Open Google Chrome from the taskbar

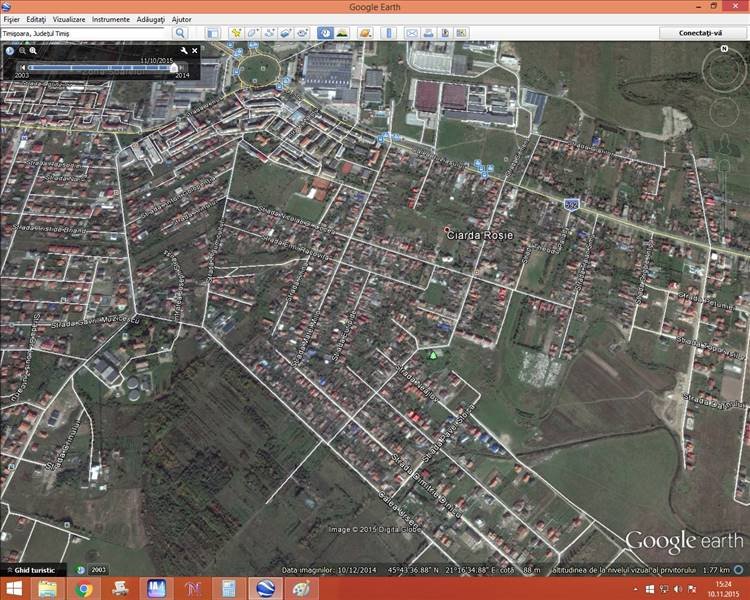tap(84, 588)
